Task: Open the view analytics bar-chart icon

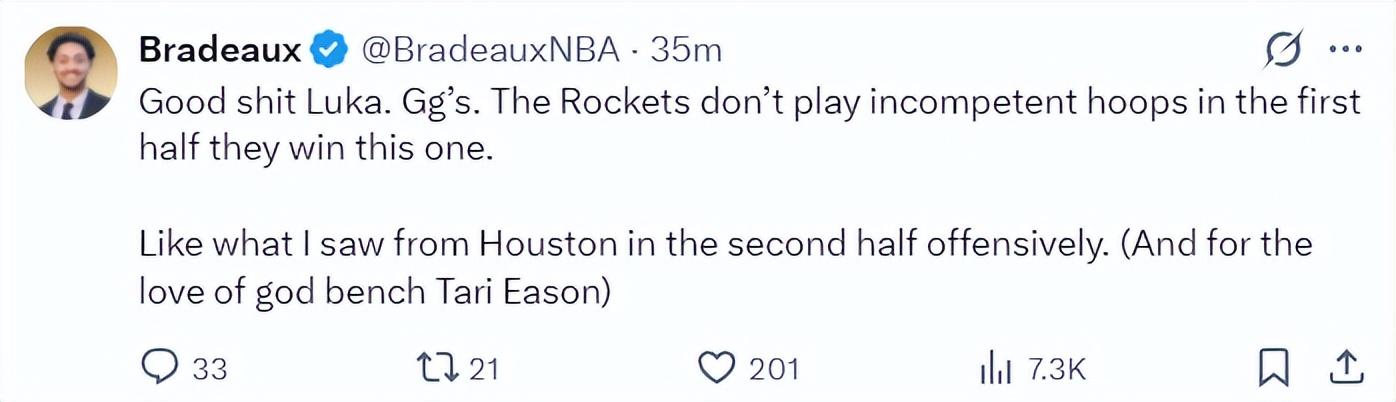Action: (x=996, y=369)
